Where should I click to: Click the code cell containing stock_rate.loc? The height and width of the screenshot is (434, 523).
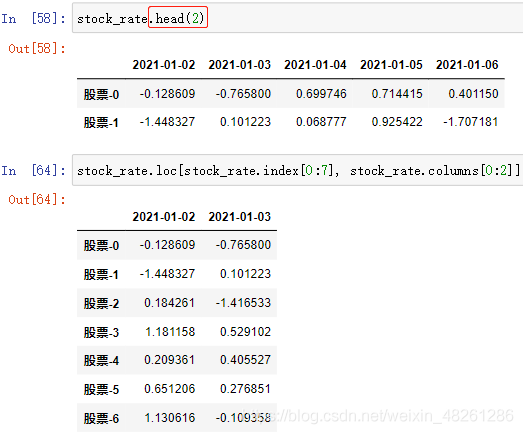point(298,170)
